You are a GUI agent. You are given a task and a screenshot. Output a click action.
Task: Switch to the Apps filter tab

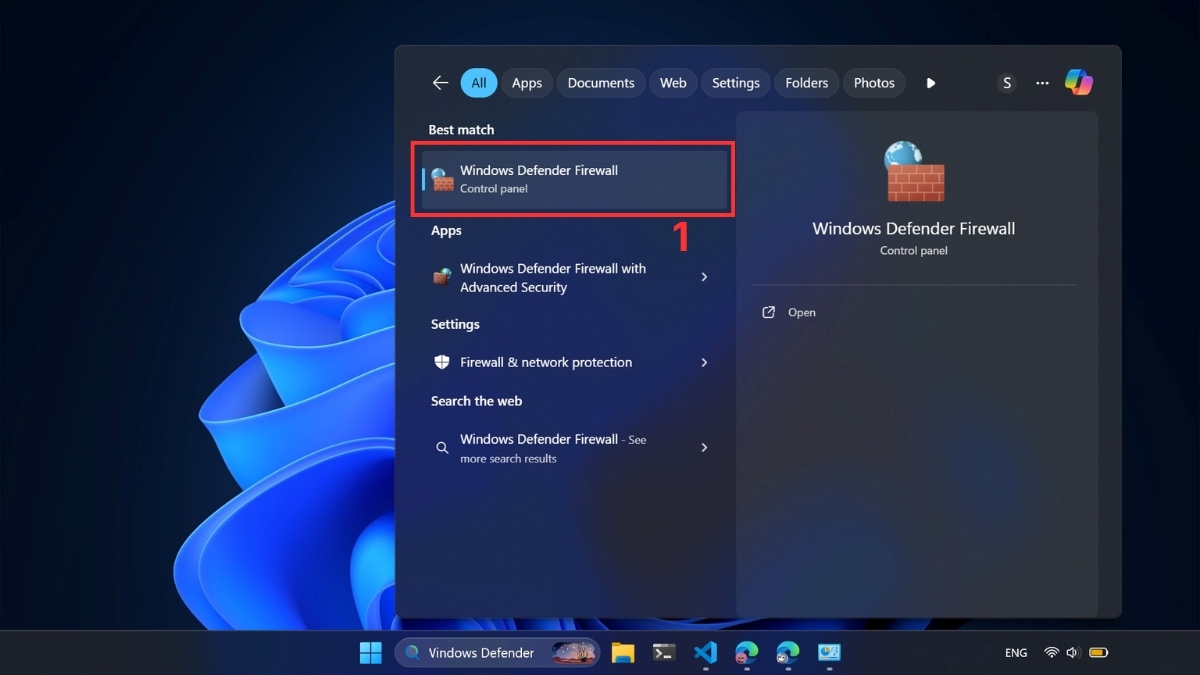tap(527, 83)
